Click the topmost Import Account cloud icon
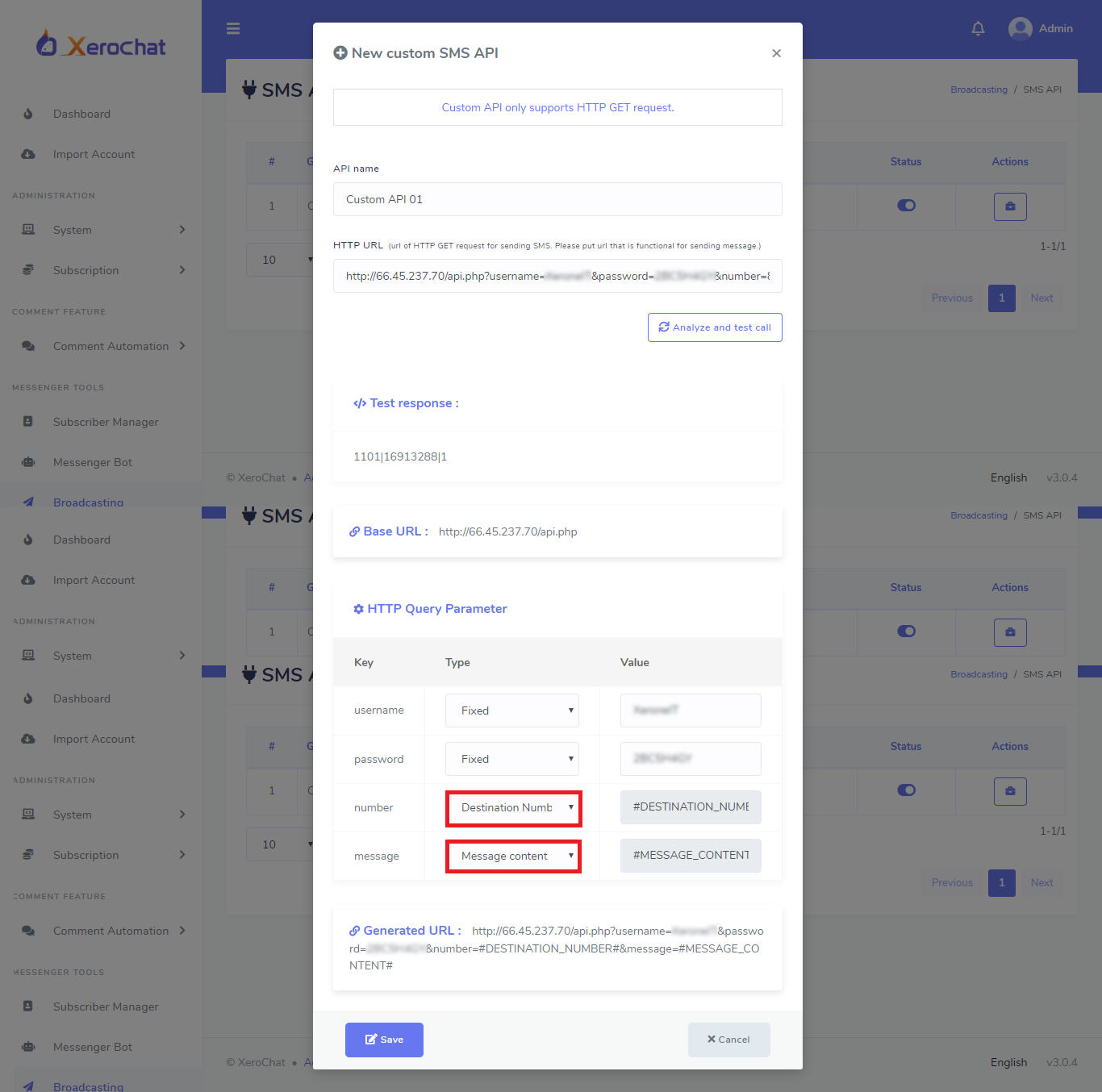This screenshot has width=1102, height=1092. 28,154
